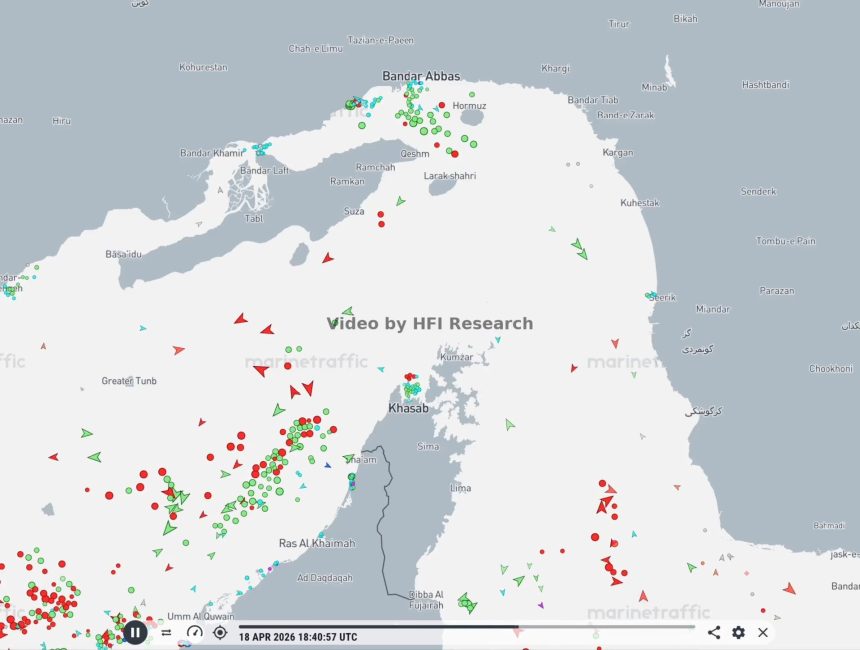This screenshot has height=650, width=860.
Task: Click the Ras Al Khaimah label
Action: point(316,543)
